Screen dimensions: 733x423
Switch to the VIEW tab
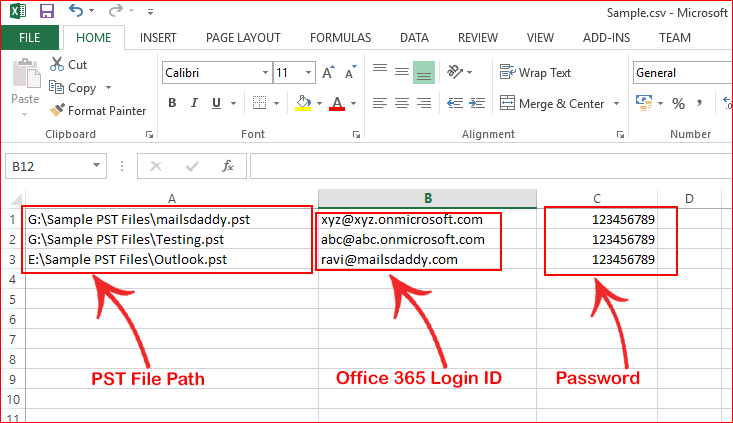(x=540, y=37)
